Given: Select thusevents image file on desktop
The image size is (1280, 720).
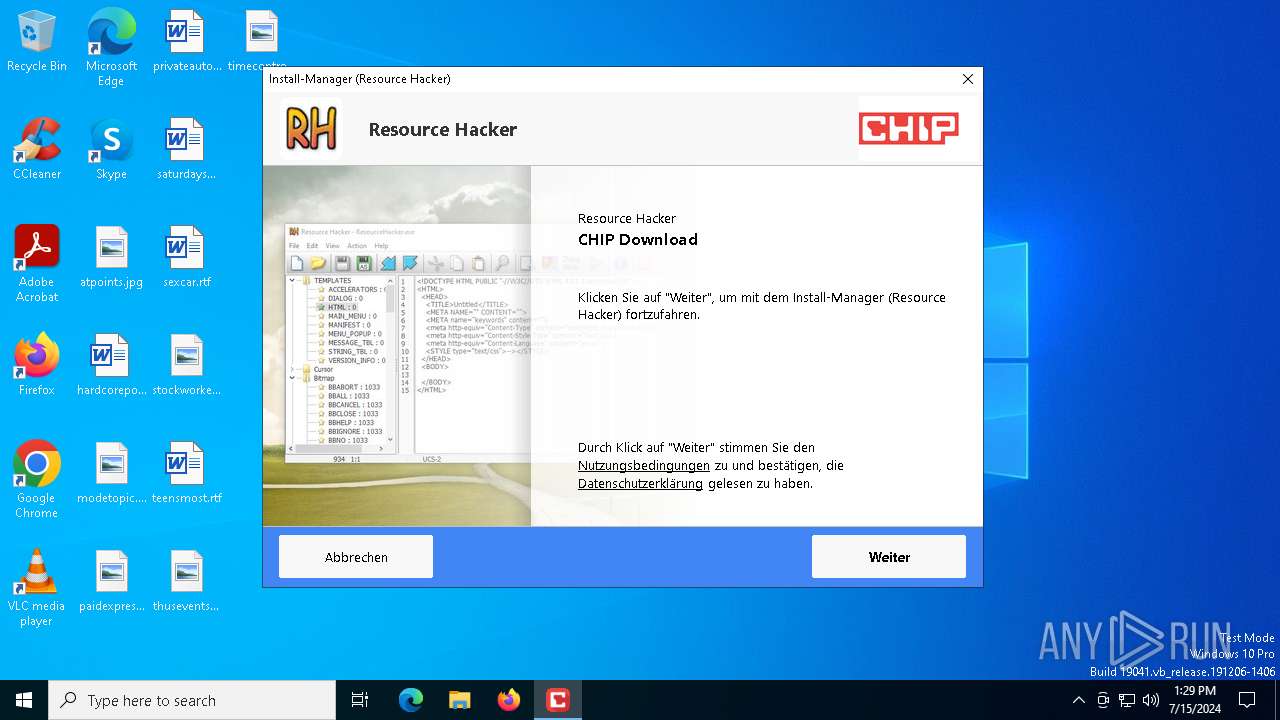Looking at the screenshot, I should [186, 582].
